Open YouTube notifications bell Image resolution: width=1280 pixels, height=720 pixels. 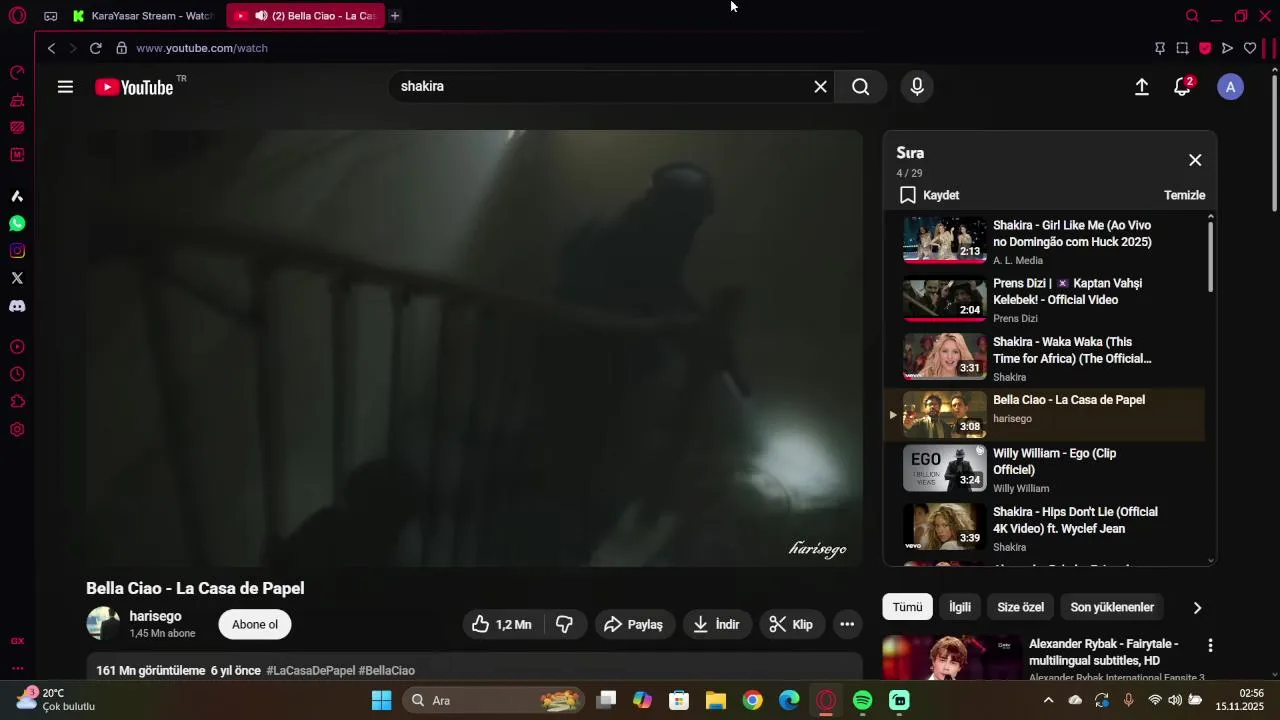click(x=1182, y=87)
